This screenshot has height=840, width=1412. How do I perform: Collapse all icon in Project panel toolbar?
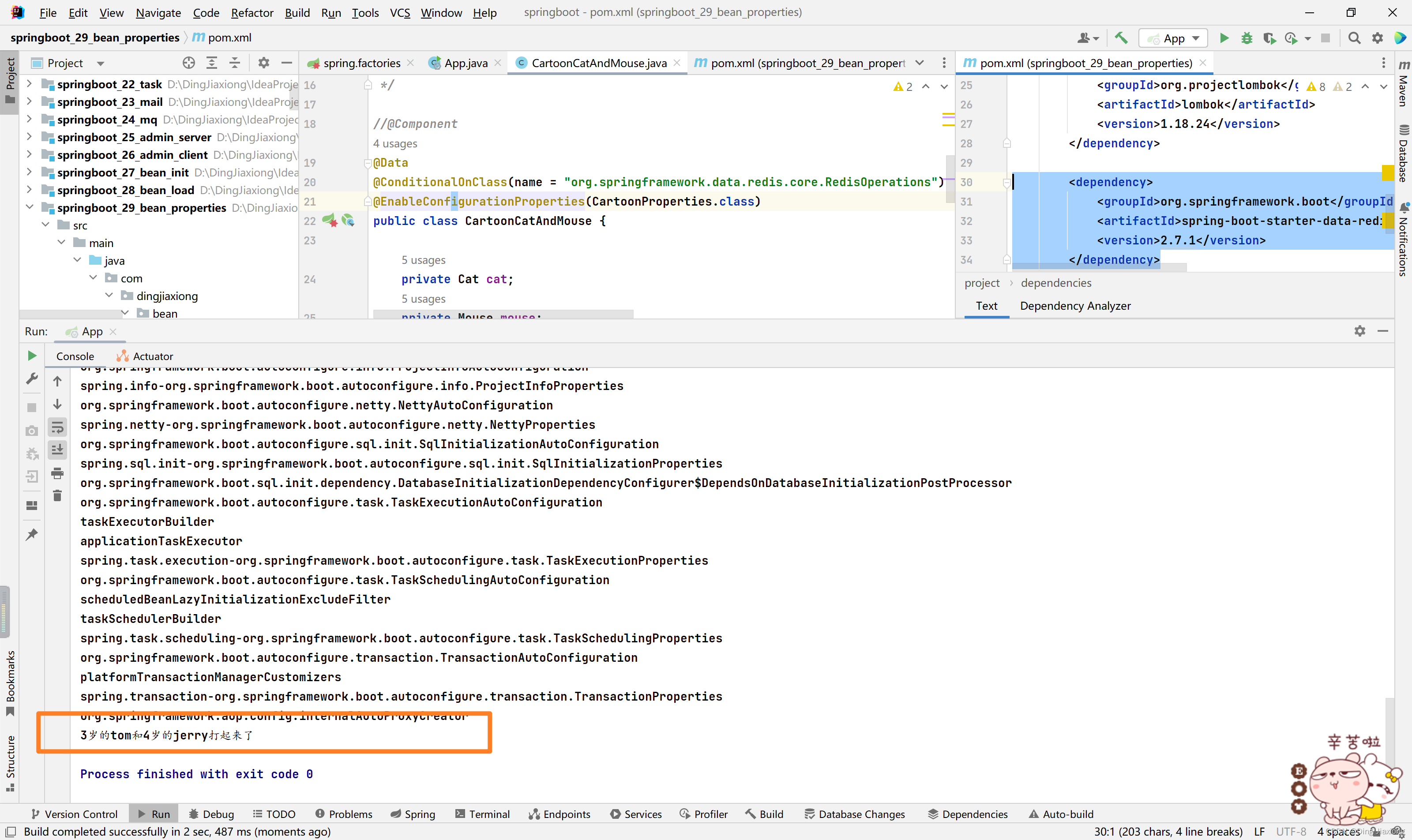pyautogui.click(x=234, y=63)
